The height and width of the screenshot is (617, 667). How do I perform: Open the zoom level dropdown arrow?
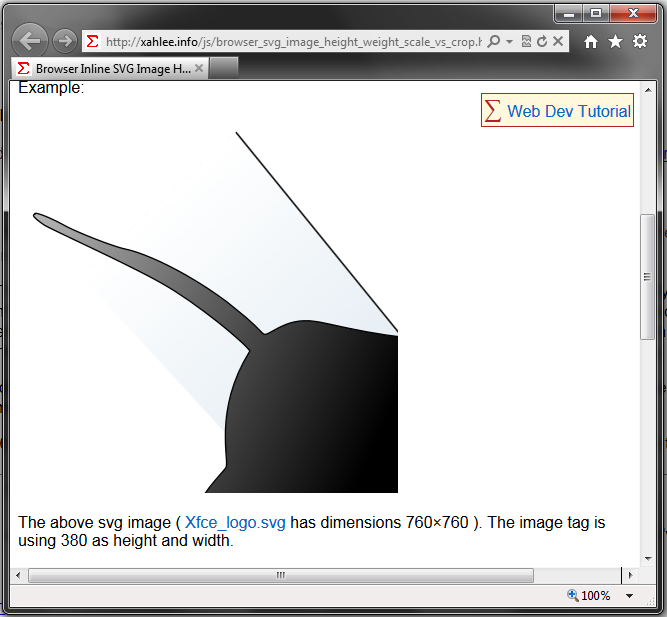tap(629, 596)
